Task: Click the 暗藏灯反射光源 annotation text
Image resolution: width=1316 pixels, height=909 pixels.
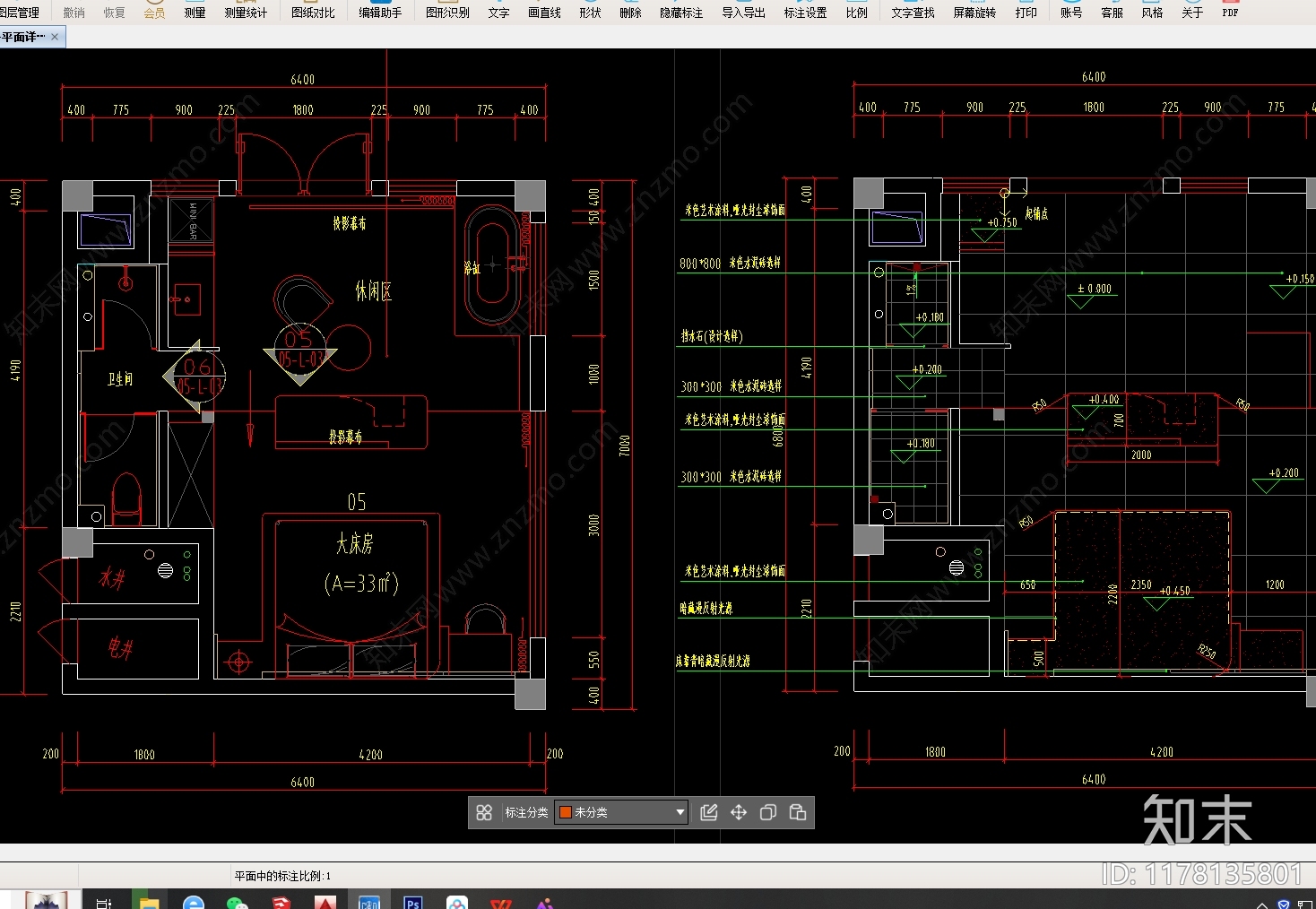Action: coord(706,608)
